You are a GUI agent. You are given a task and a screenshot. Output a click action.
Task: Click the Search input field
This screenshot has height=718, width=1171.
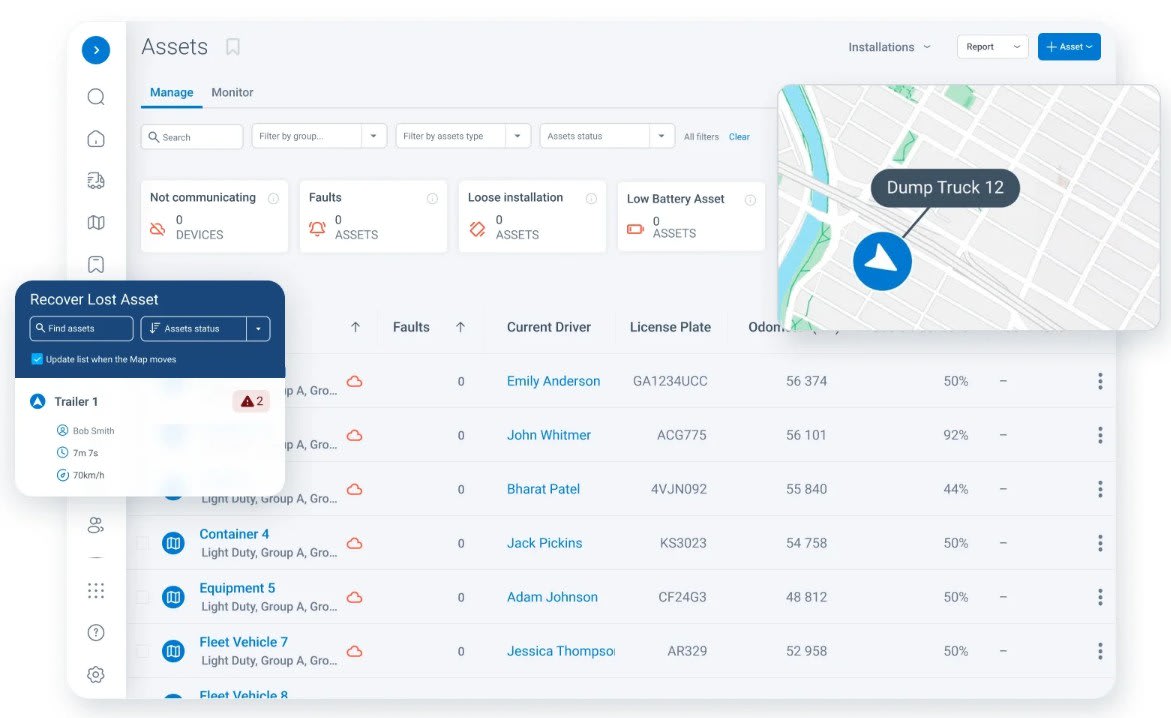(192, 137)
